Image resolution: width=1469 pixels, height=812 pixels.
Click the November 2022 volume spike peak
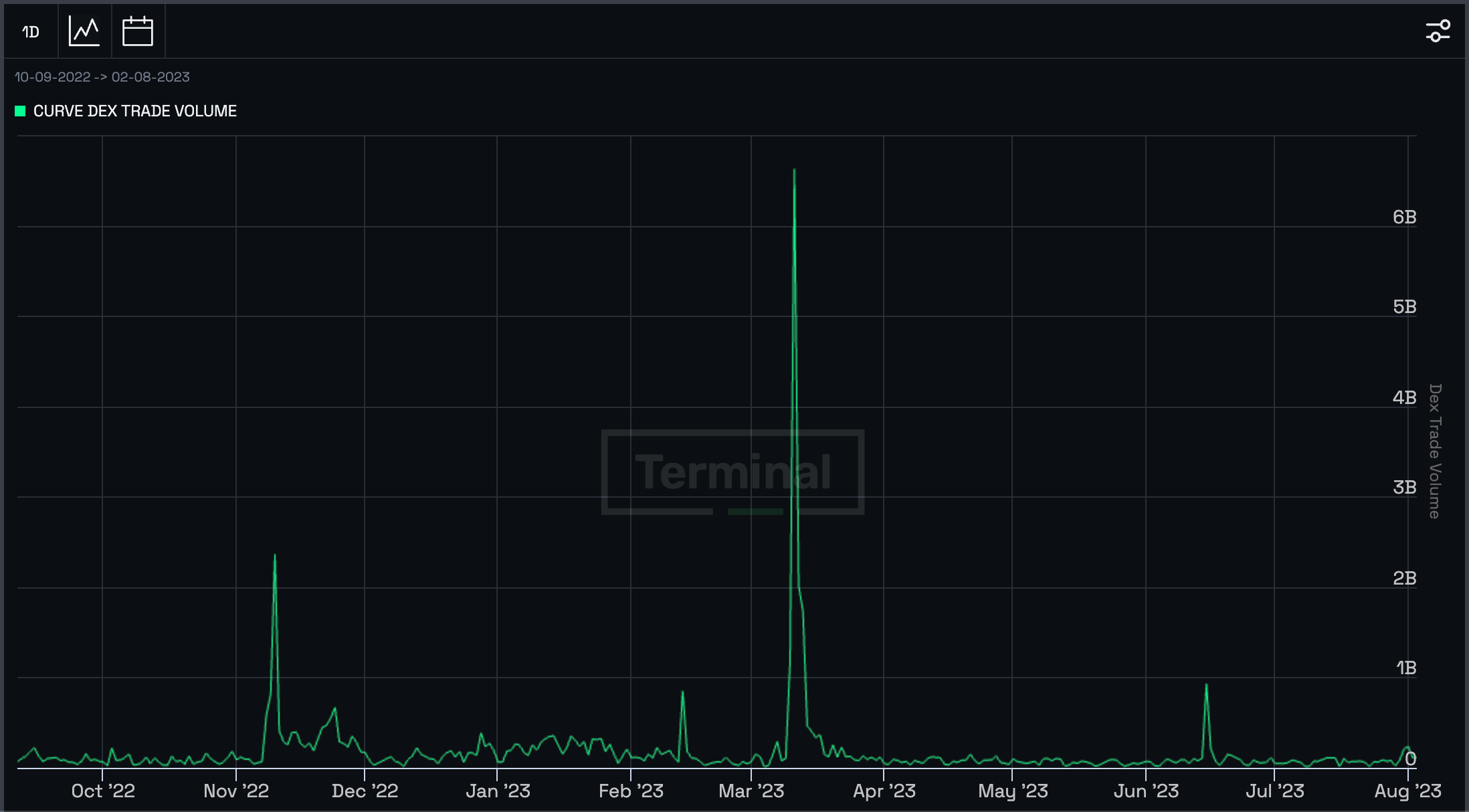pyautogui.click(x=275, y=555)
